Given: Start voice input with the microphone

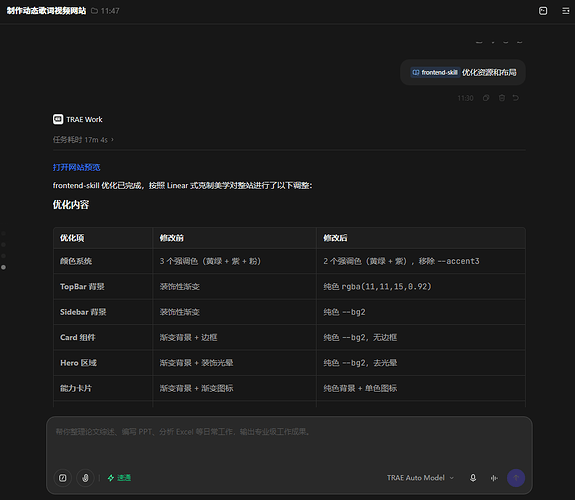Looking at the screenshot, I should [473, 478].
